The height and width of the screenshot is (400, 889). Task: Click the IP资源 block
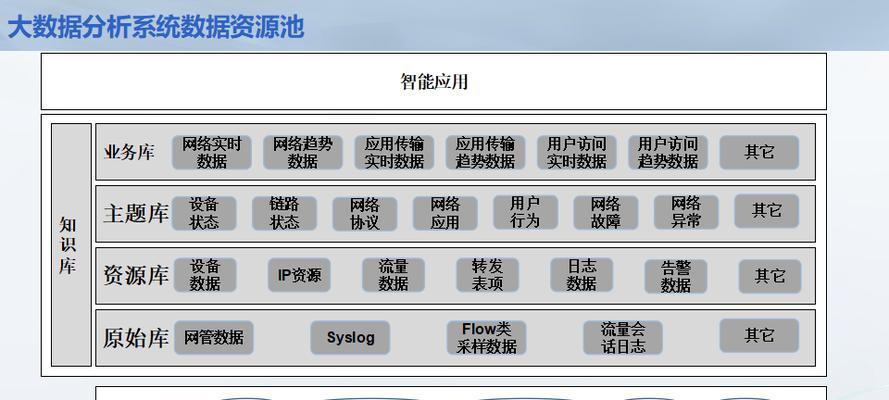pyautogui.click(x=299, y=275)
